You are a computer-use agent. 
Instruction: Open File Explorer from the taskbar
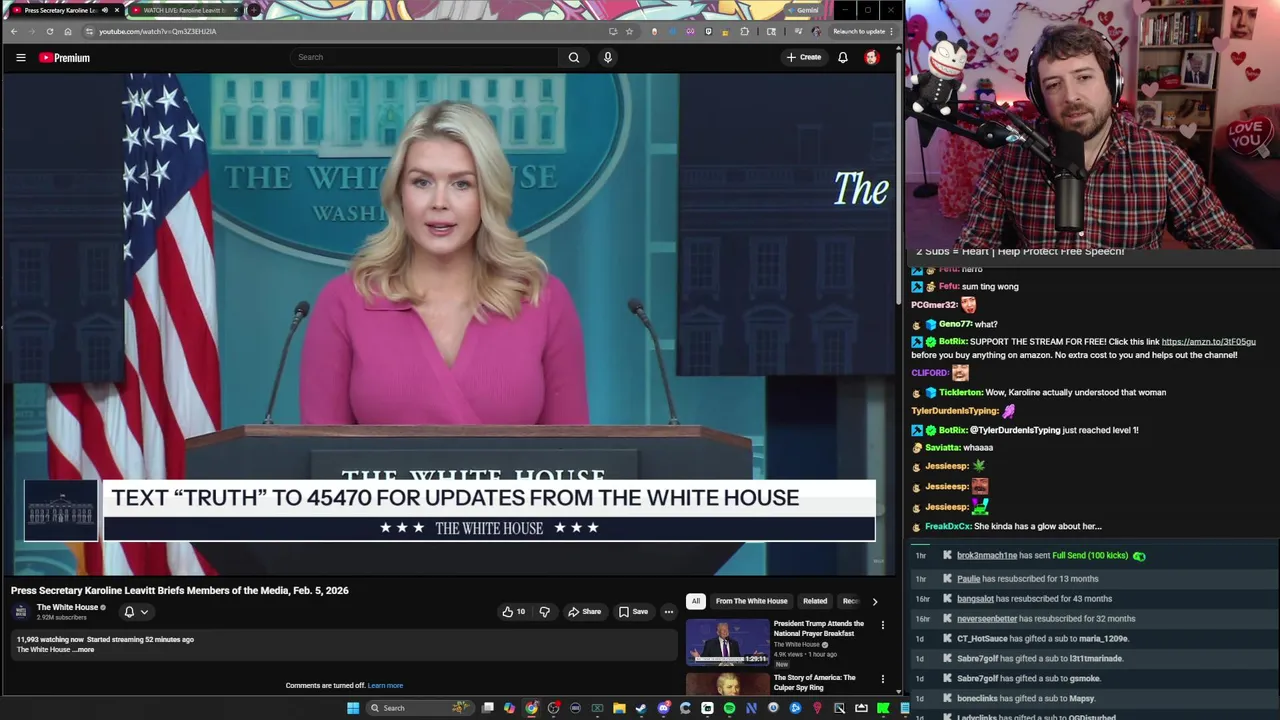pos(619,708)
